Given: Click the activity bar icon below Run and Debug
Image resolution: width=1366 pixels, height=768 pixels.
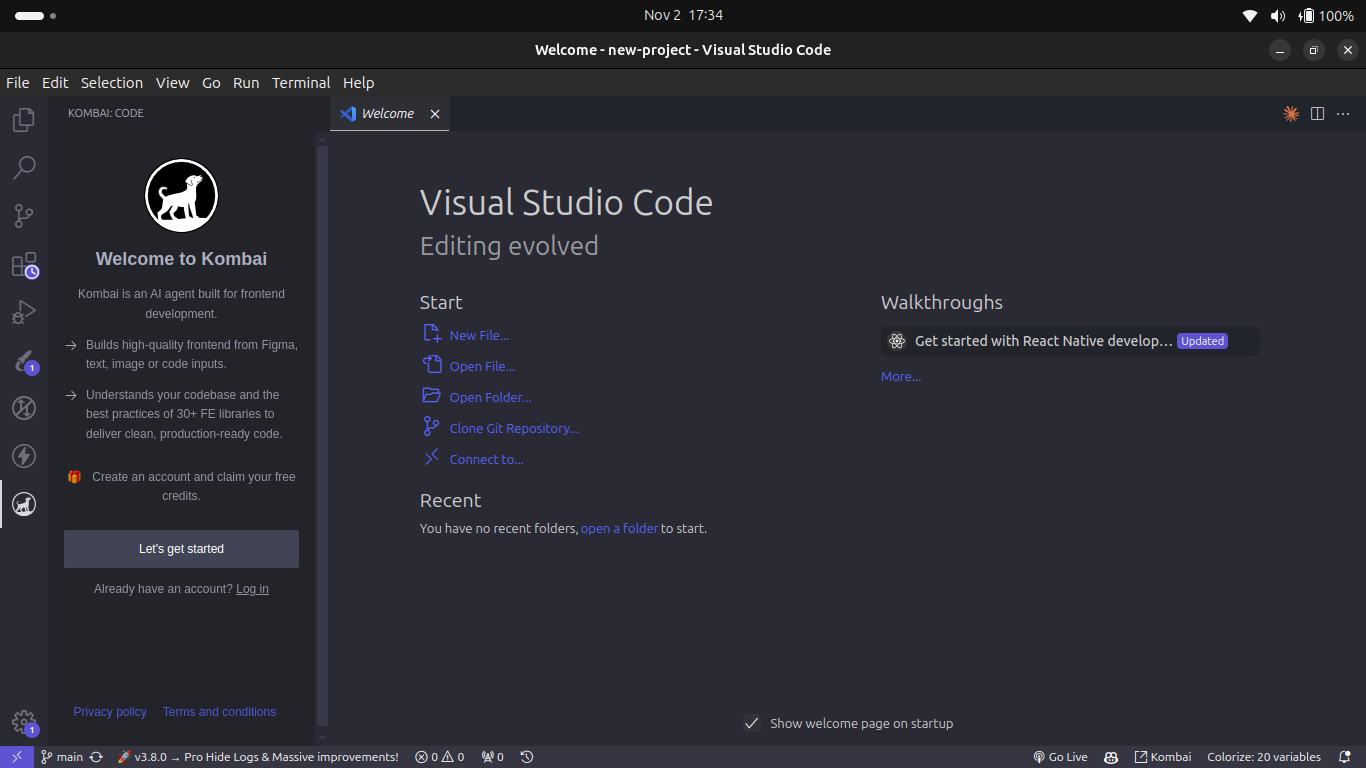Looking at the screenshot, I should 24,360.
